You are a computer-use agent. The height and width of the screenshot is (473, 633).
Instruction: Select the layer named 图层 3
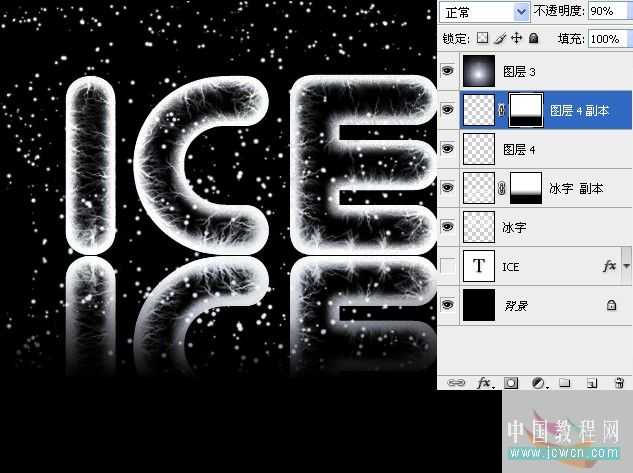coord(519,72)
